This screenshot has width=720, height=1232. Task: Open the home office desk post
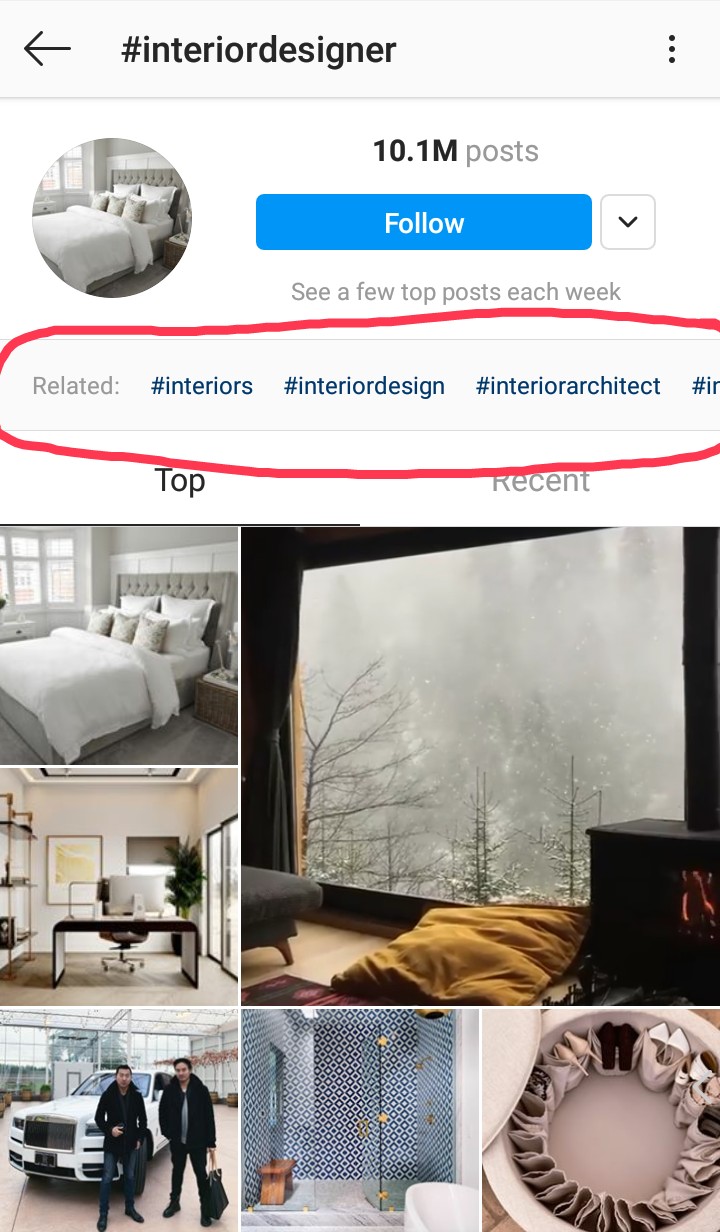(x=119, y=886)
